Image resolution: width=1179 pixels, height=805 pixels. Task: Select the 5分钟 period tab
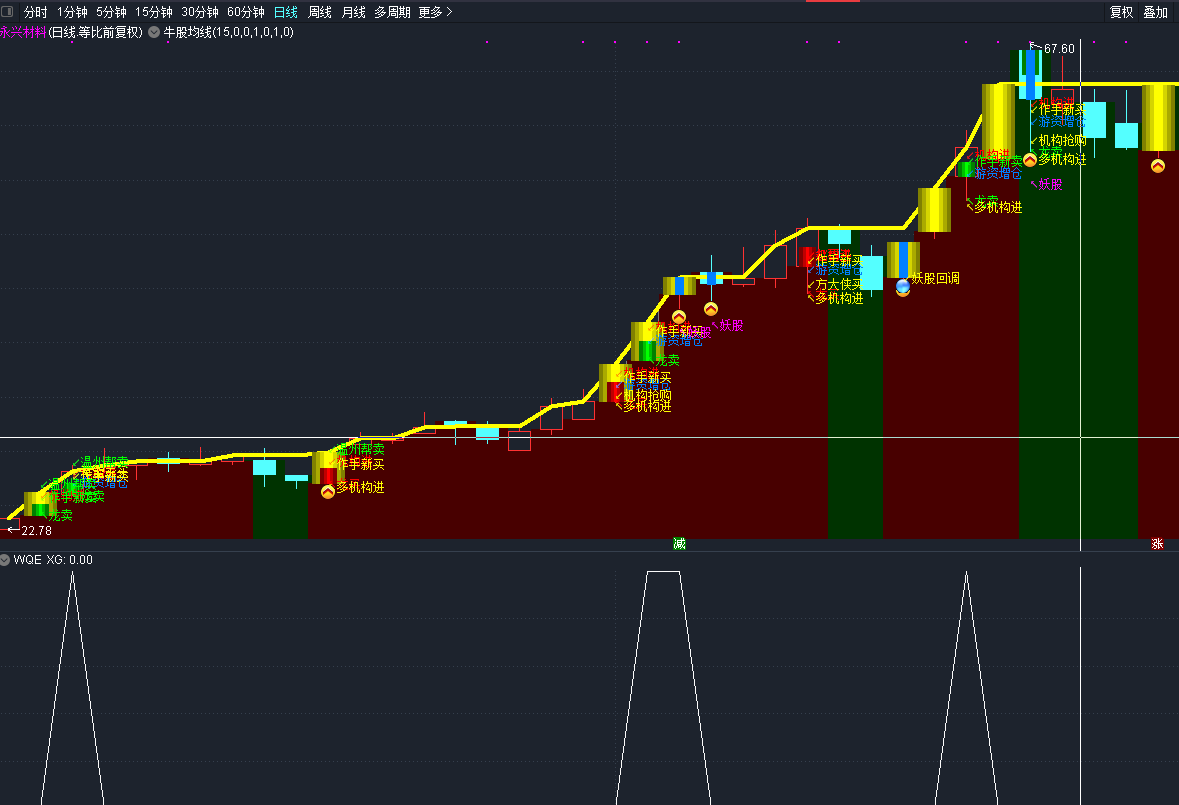tap(111, 12)
